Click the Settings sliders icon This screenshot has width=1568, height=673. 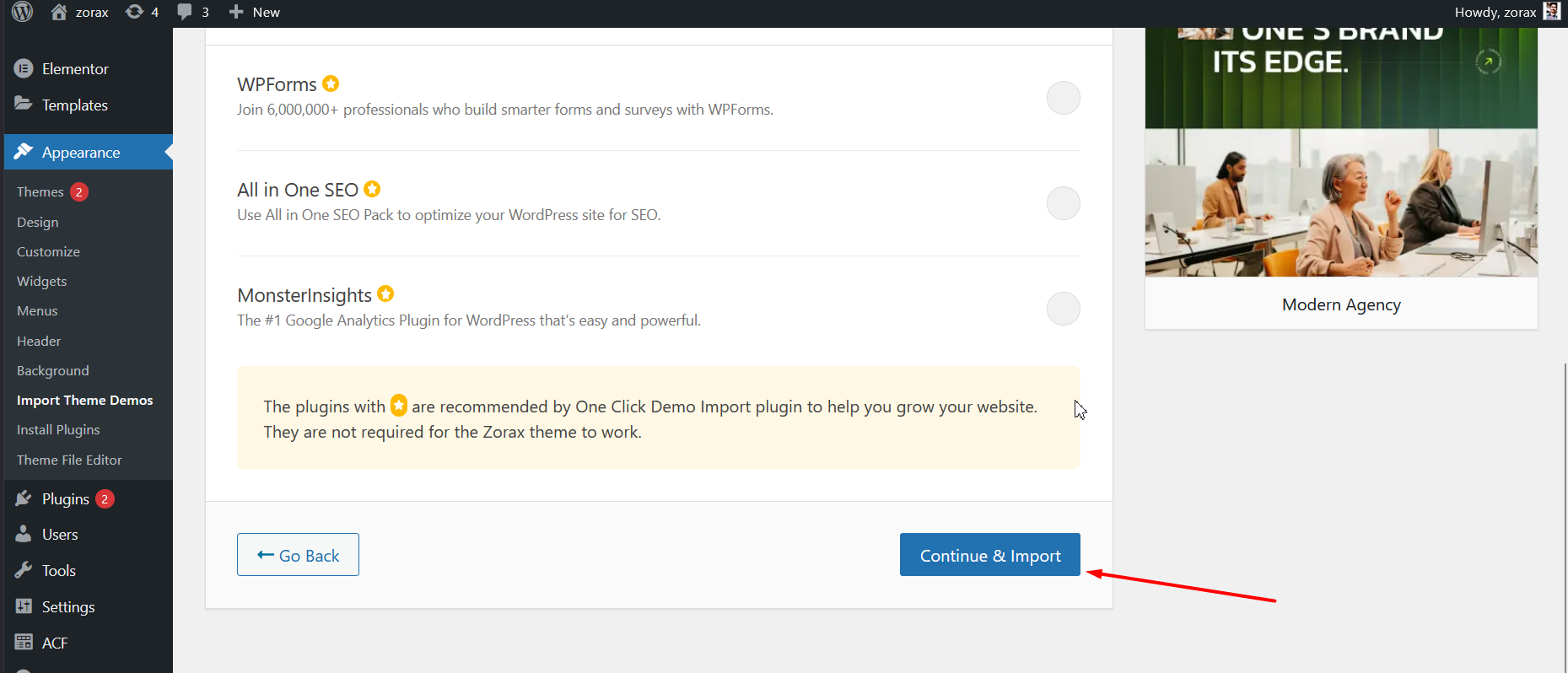coord(24,606)
